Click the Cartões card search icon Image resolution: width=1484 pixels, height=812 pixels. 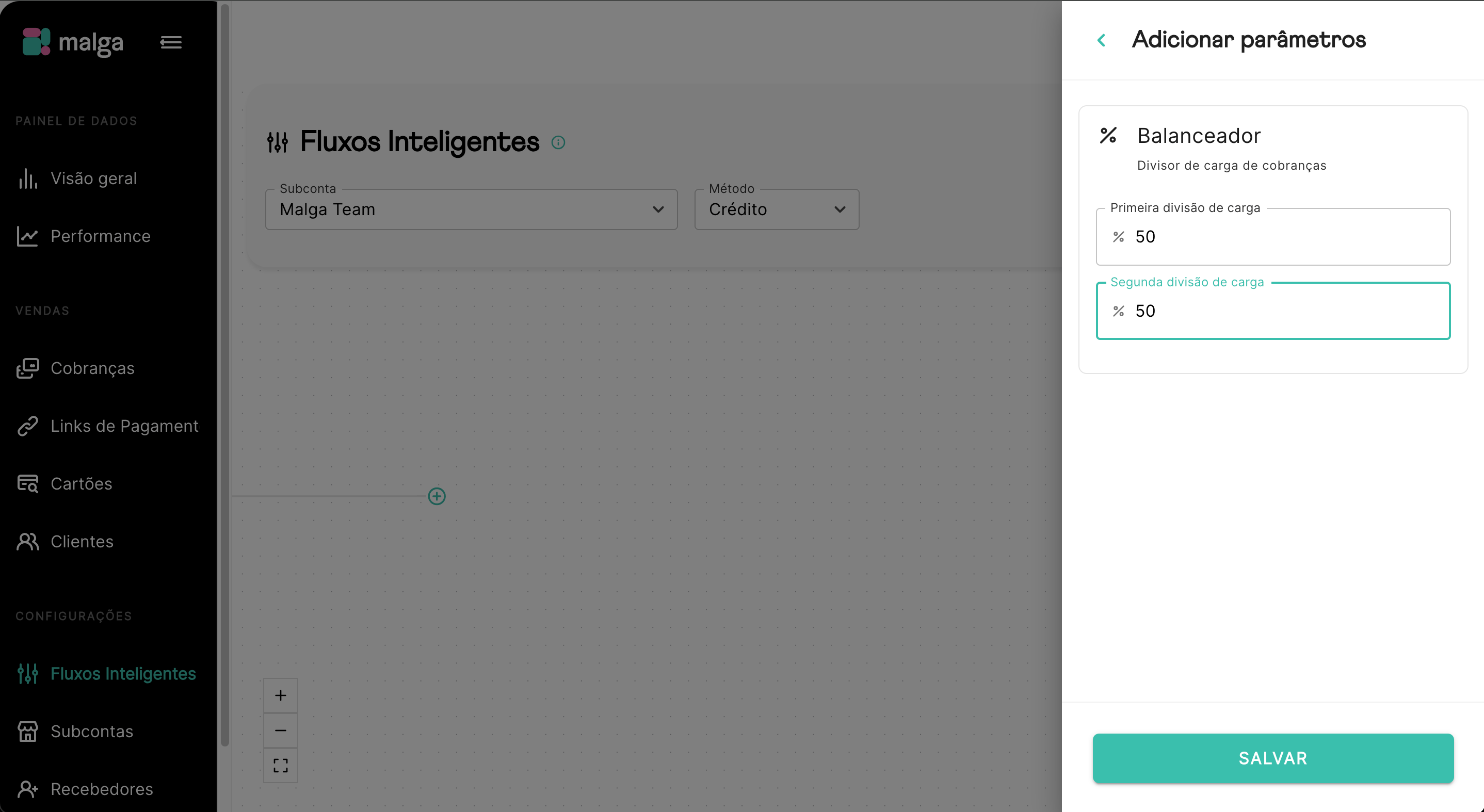pos(28,484)
